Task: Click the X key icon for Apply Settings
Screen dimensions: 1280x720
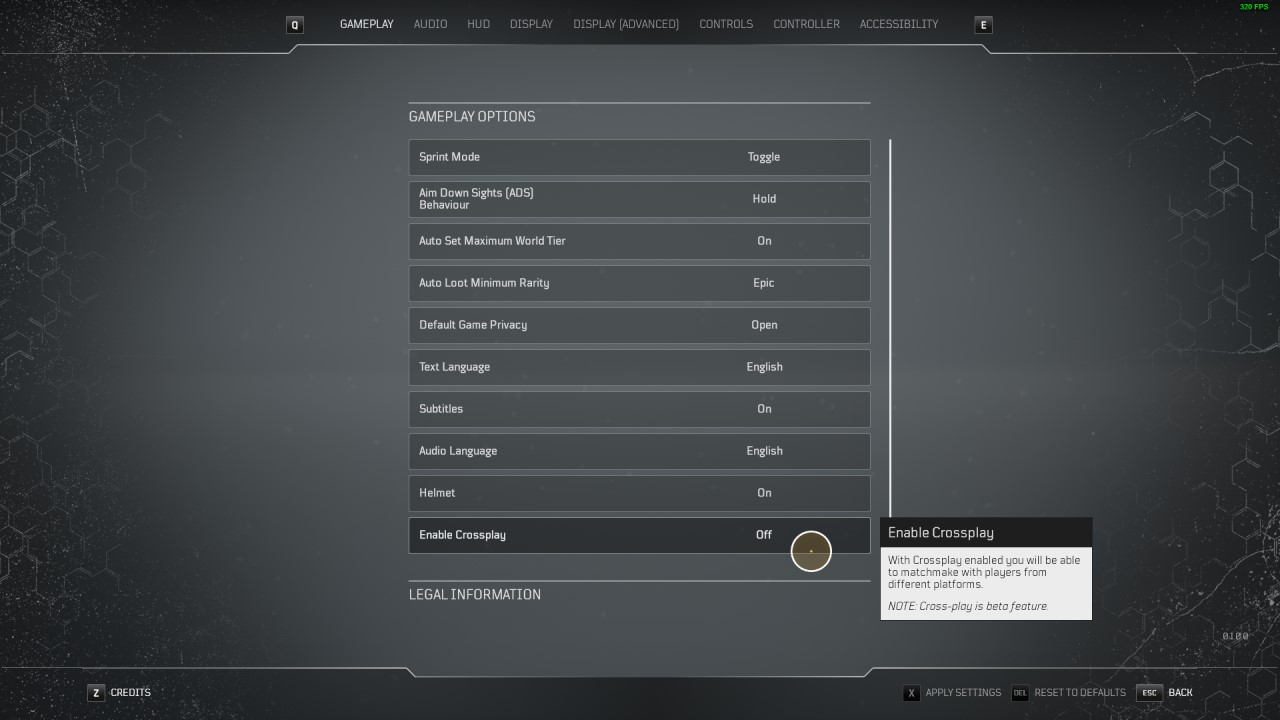Action: pos(911,693)
